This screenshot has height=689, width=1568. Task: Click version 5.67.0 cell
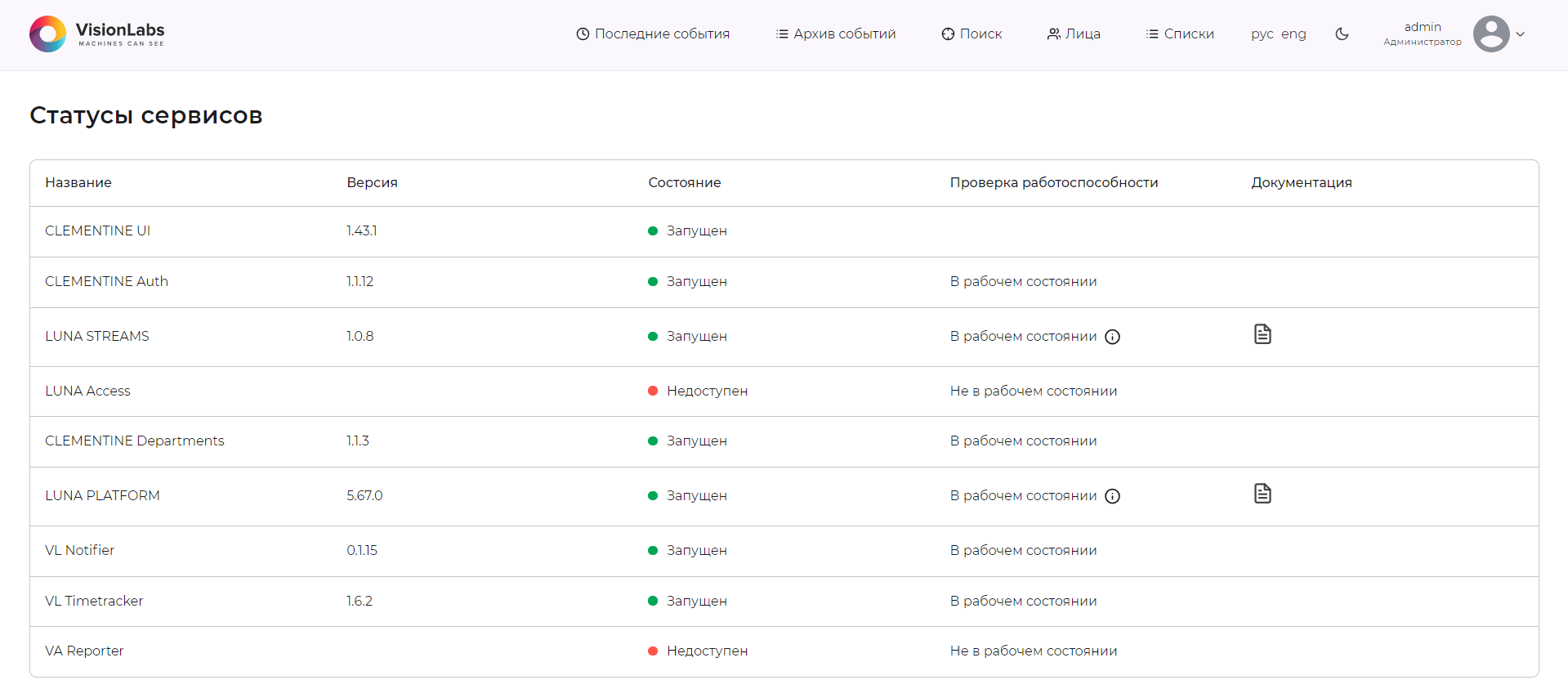[x=364, y=496]
